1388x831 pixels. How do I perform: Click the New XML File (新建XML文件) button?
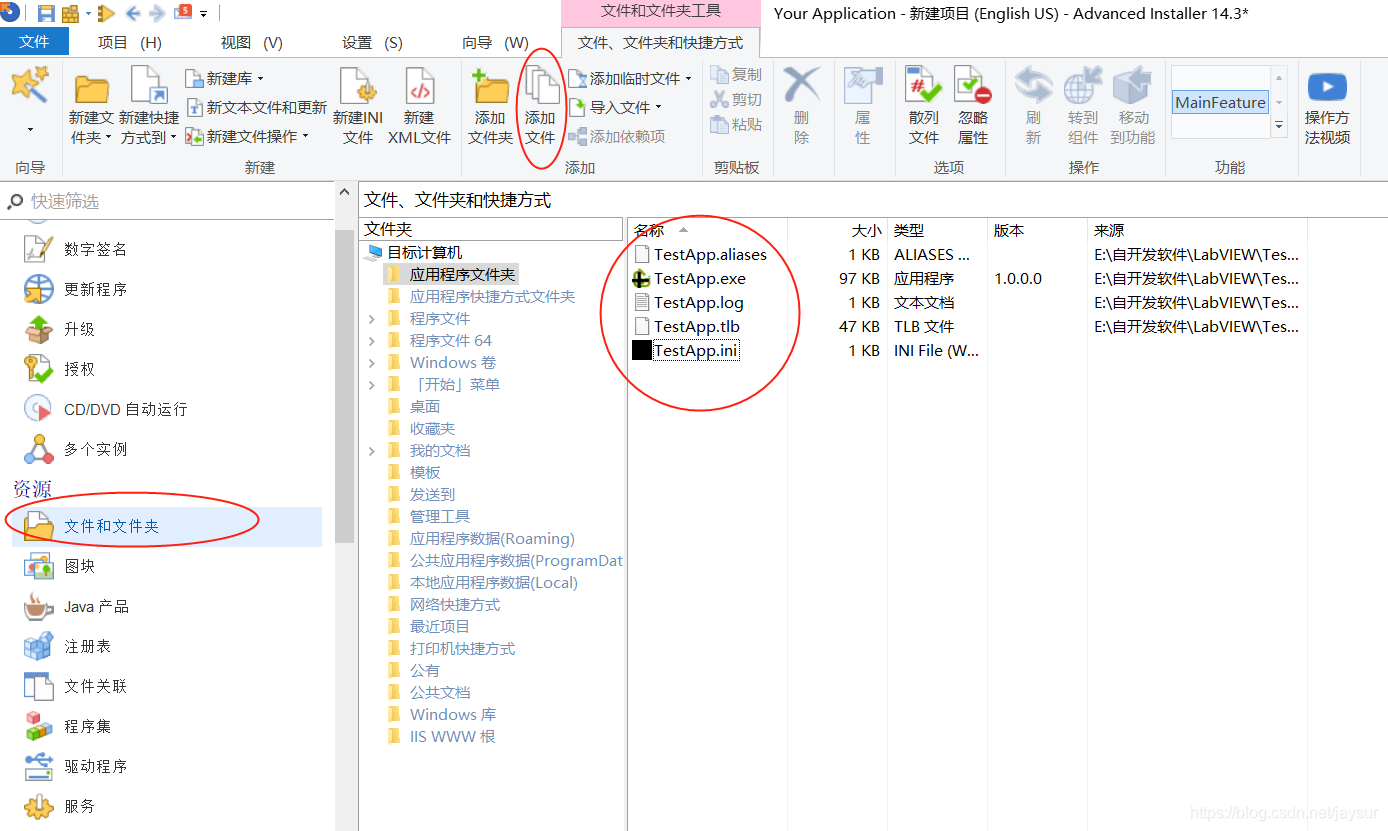(419, 106)
